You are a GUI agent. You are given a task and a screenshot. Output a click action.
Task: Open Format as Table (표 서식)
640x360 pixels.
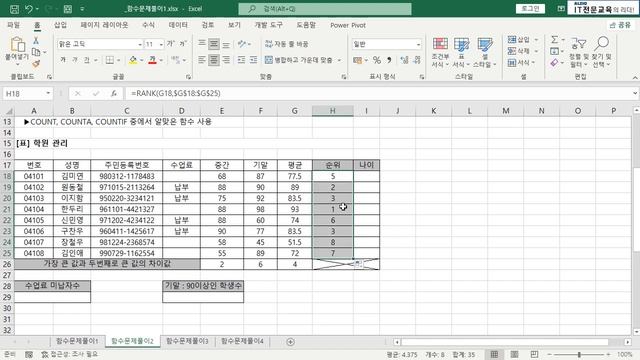pyautogui.click(x=461, y=52)
